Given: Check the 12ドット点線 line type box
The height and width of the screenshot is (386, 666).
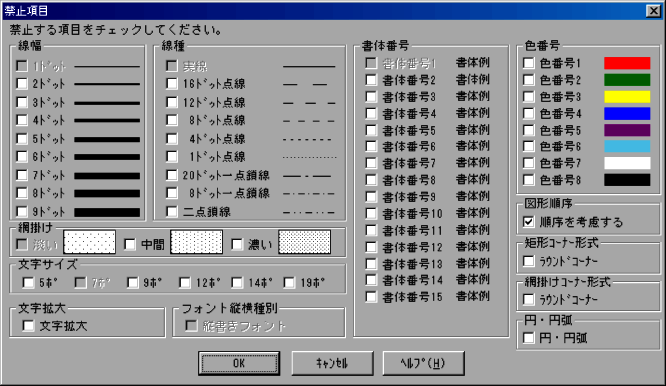Looking at the screenshot, I should tap(172, 102).
